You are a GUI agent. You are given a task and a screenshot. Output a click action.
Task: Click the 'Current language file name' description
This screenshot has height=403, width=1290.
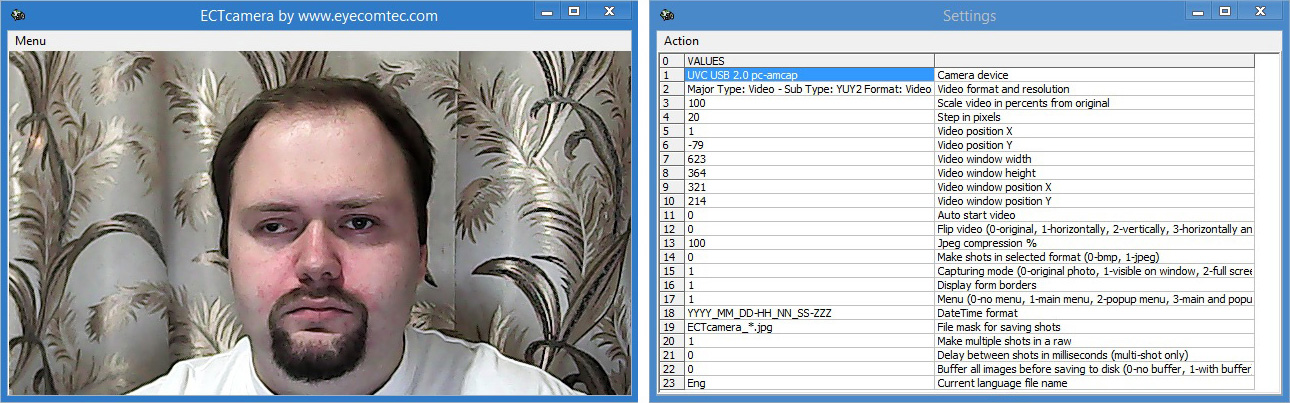[1094, 383]
